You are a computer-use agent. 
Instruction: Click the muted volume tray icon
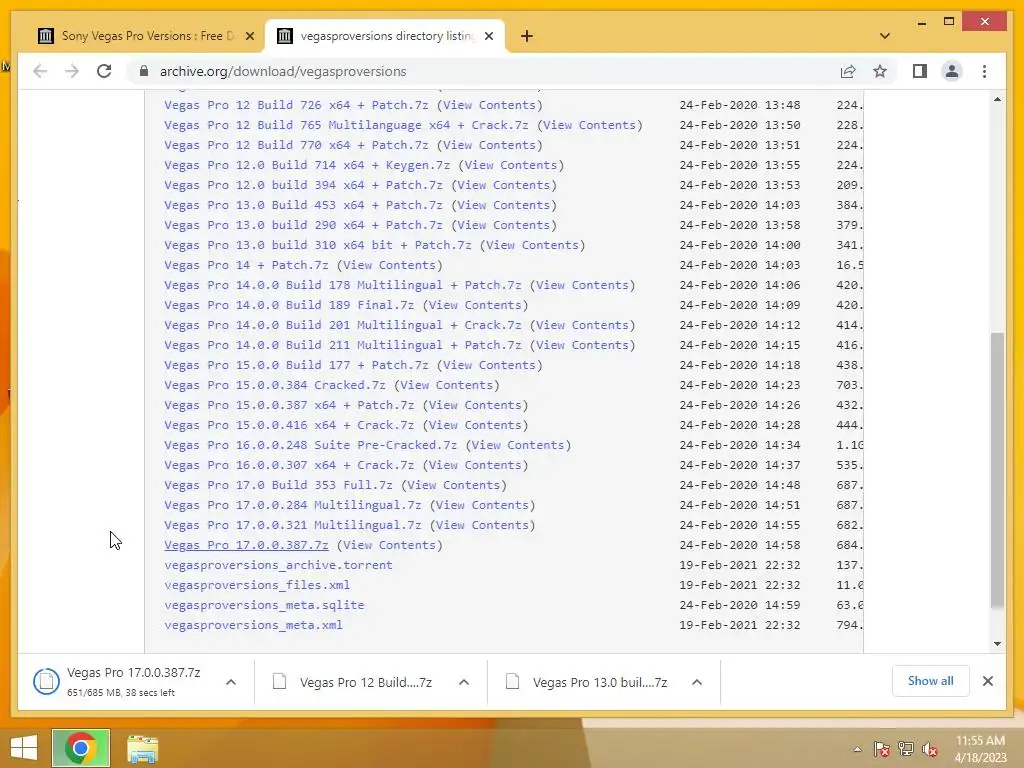[x=930, y=749]
